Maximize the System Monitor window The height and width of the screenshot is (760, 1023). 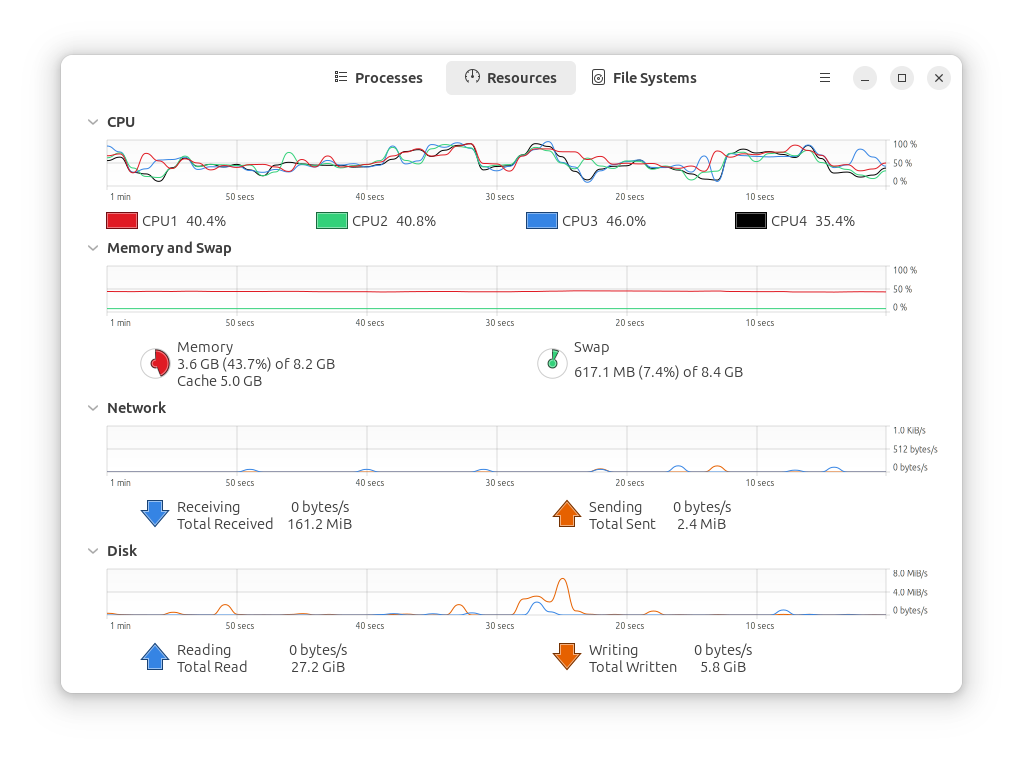(x=902, y=78)
